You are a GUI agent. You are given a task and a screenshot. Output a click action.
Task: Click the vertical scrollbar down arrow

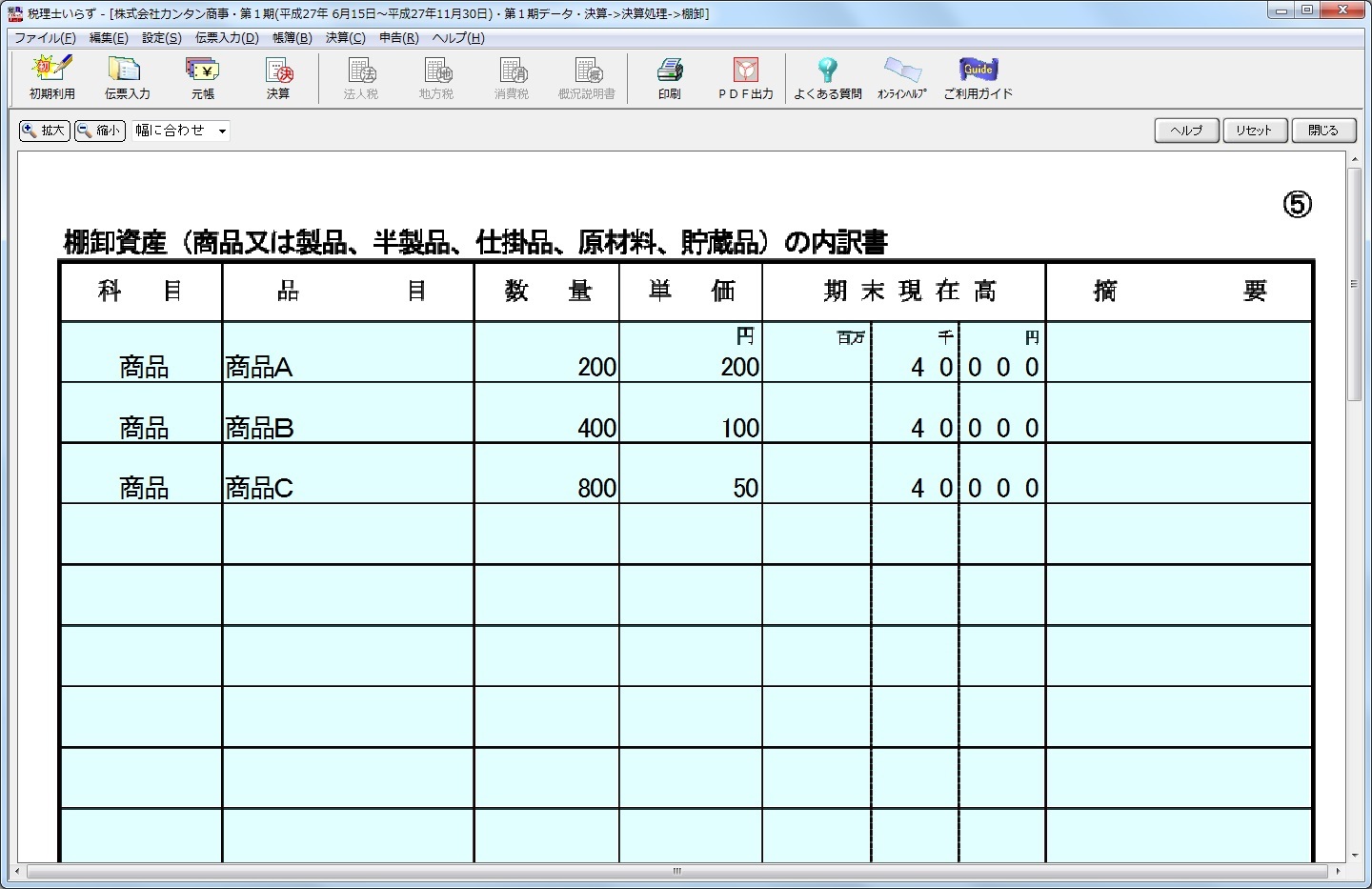pyautogui.click(x=1354, y=856)
